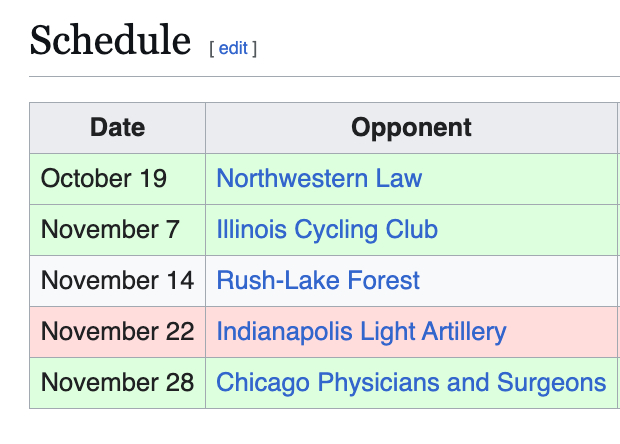Click the Opponent column header
This screenshot has width=620, height=444.
coord(411,128)
